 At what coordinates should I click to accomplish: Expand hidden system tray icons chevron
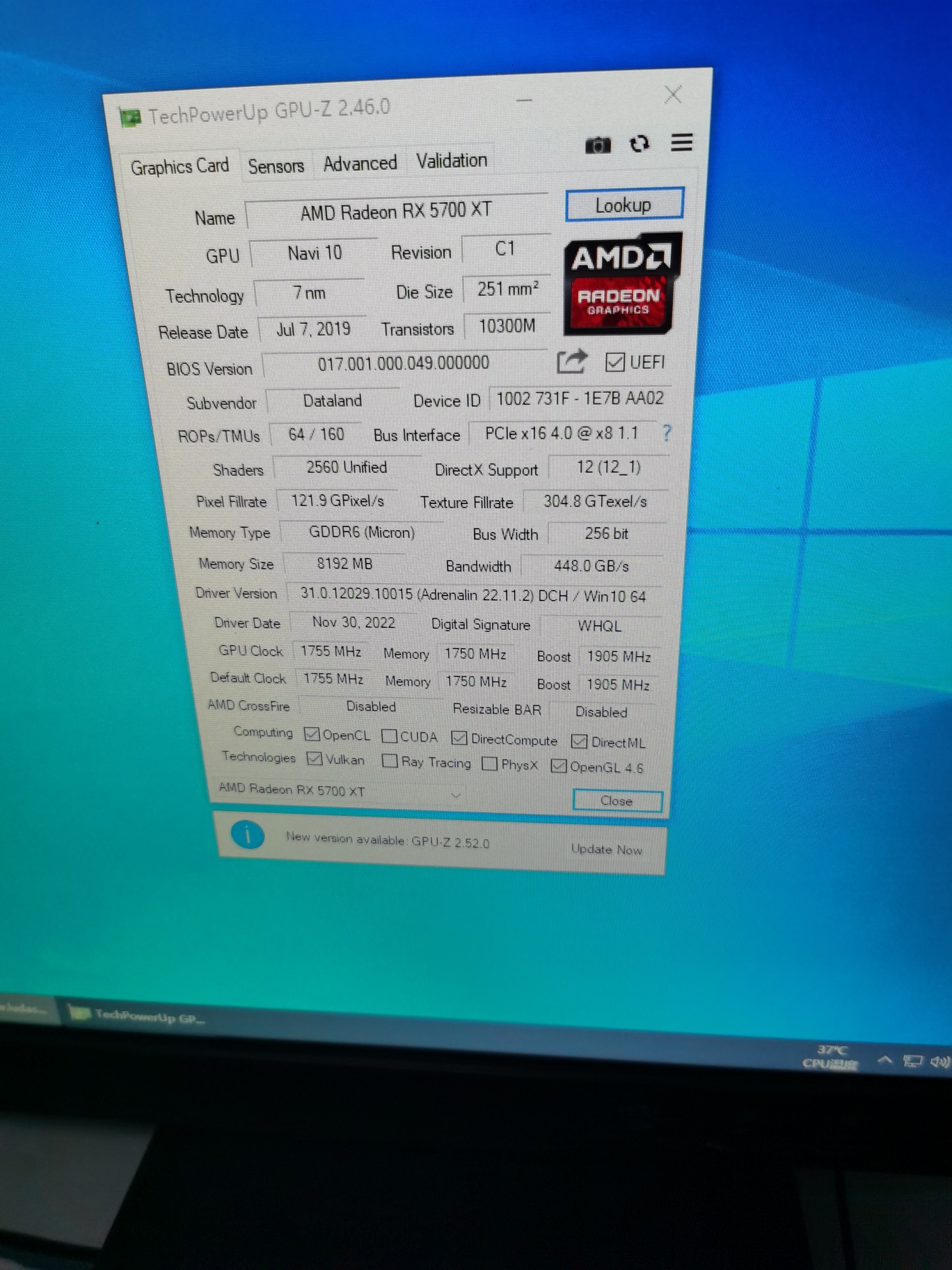(884, 1060)
